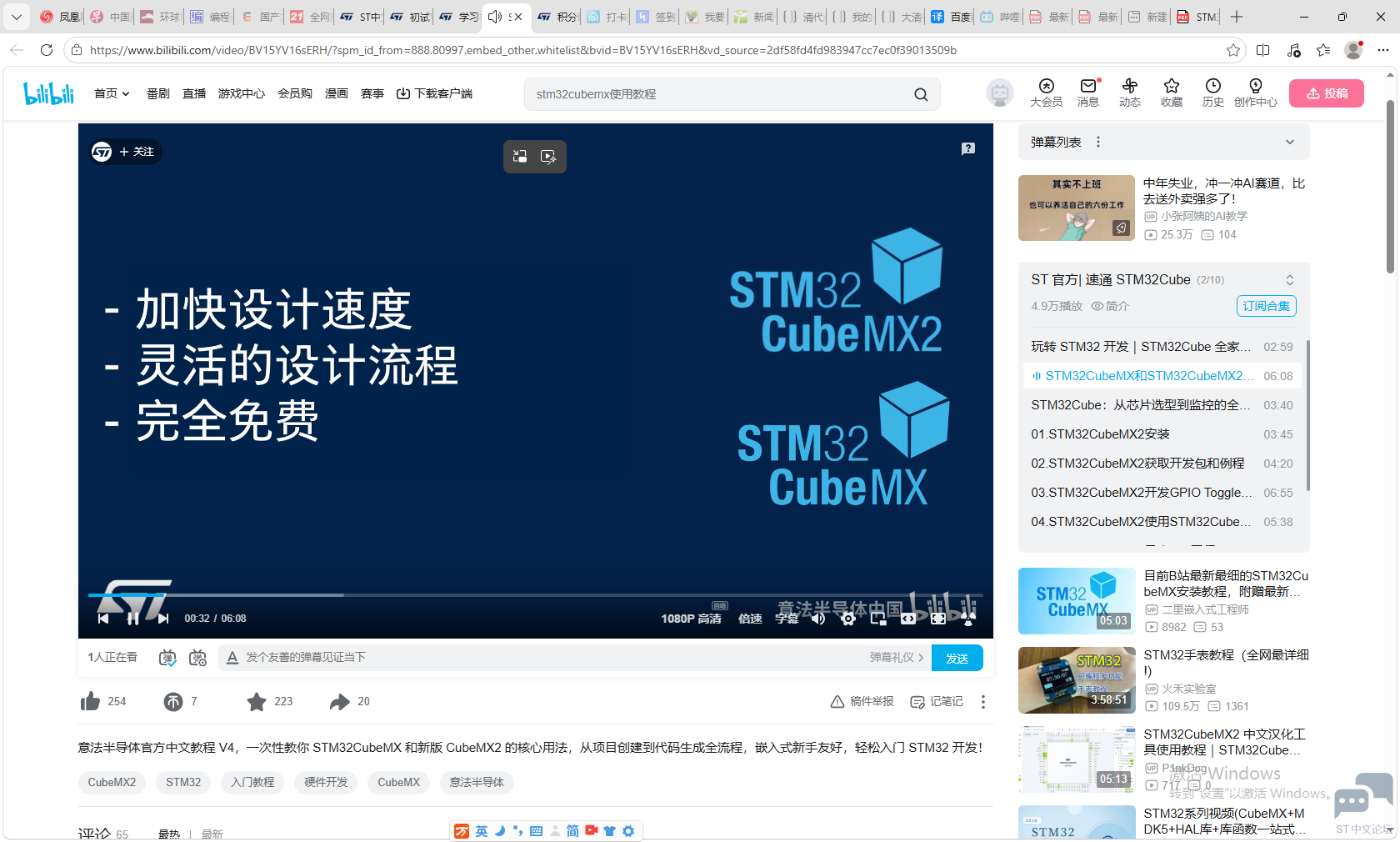Select the 入门教程 tag

tap(252, 782)
